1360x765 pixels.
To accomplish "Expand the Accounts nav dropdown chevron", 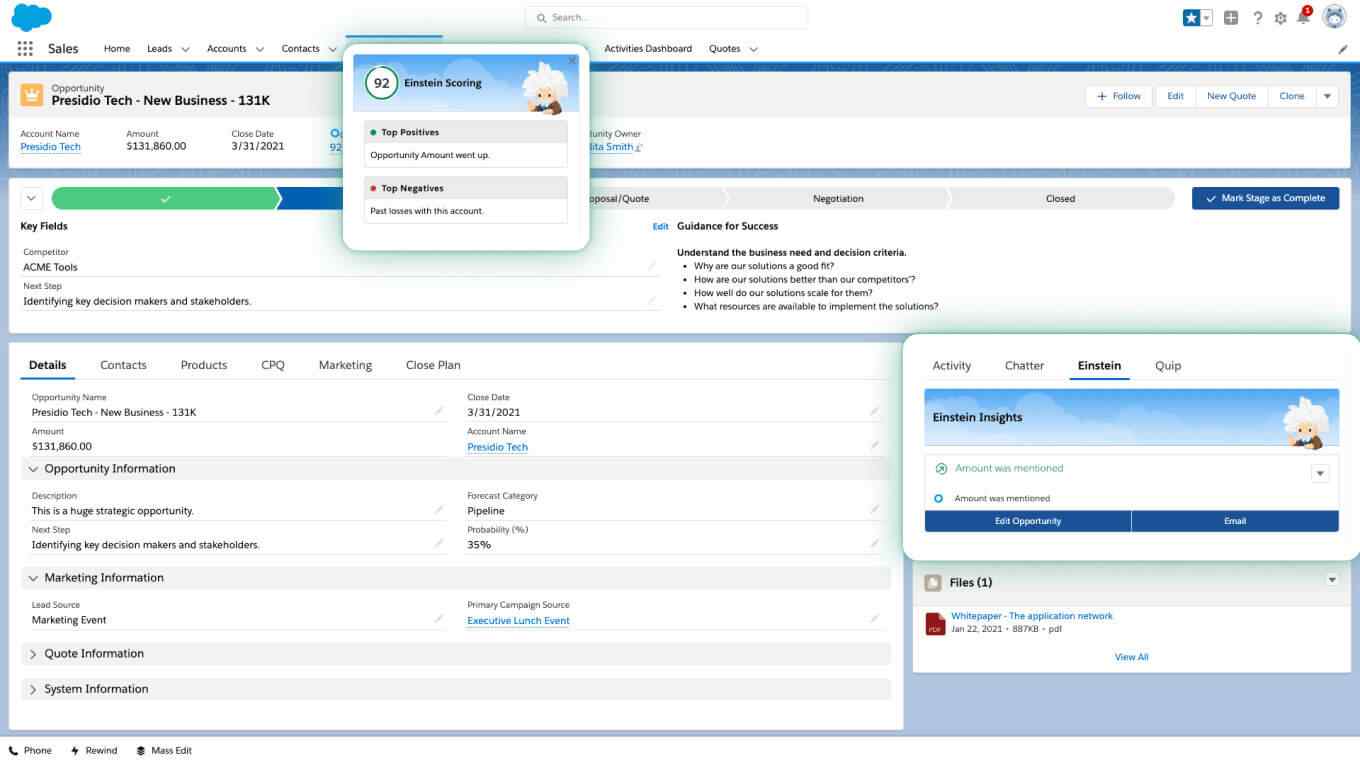I will 260,49.
